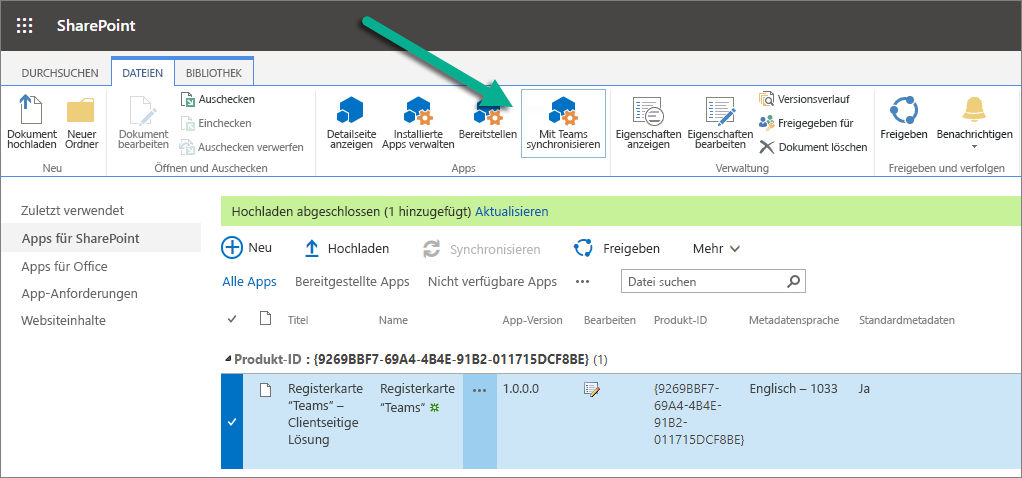Click Freigegeben für in ribbon

(x=806, y=123)
